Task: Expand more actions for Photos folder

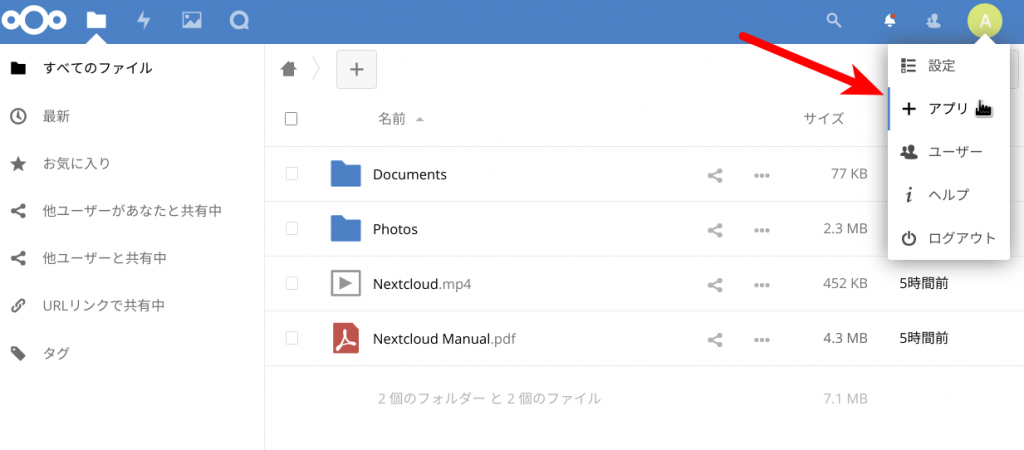Action: click(x=762, y=230)
